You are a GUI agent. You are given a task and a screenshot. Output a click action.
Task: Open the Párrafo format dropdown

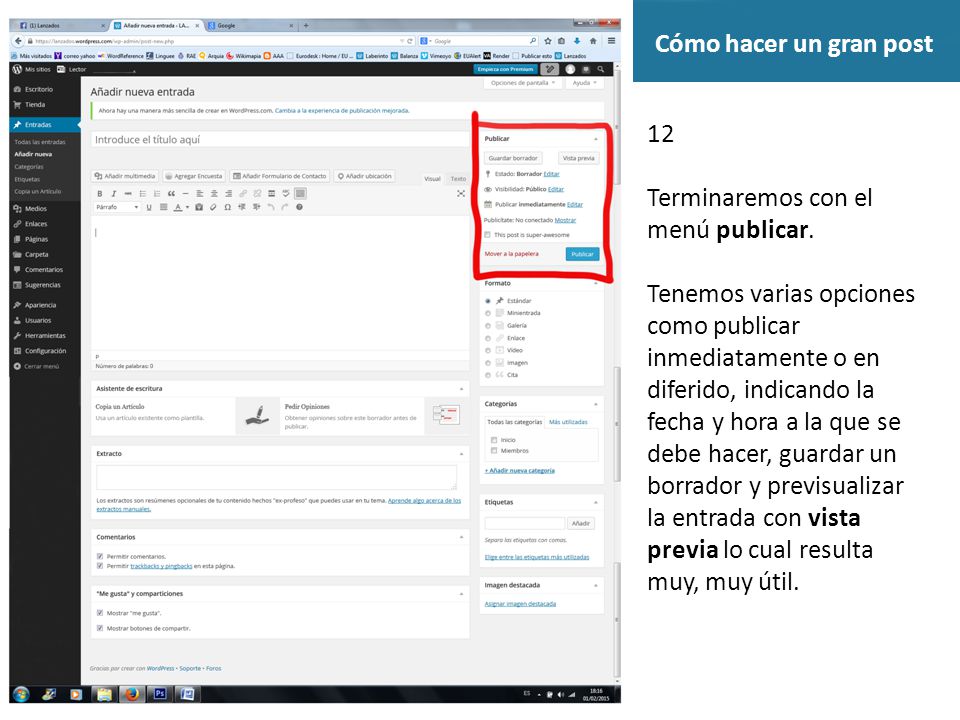(x=118, y=208)
